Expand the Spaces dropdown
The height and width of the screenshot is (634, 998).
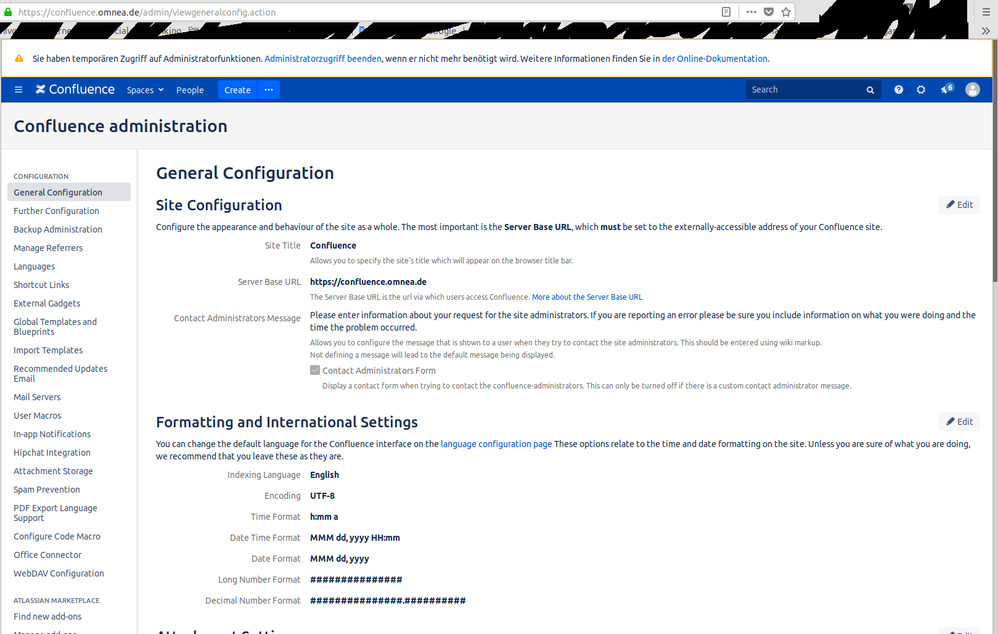[x=145, y=90]
